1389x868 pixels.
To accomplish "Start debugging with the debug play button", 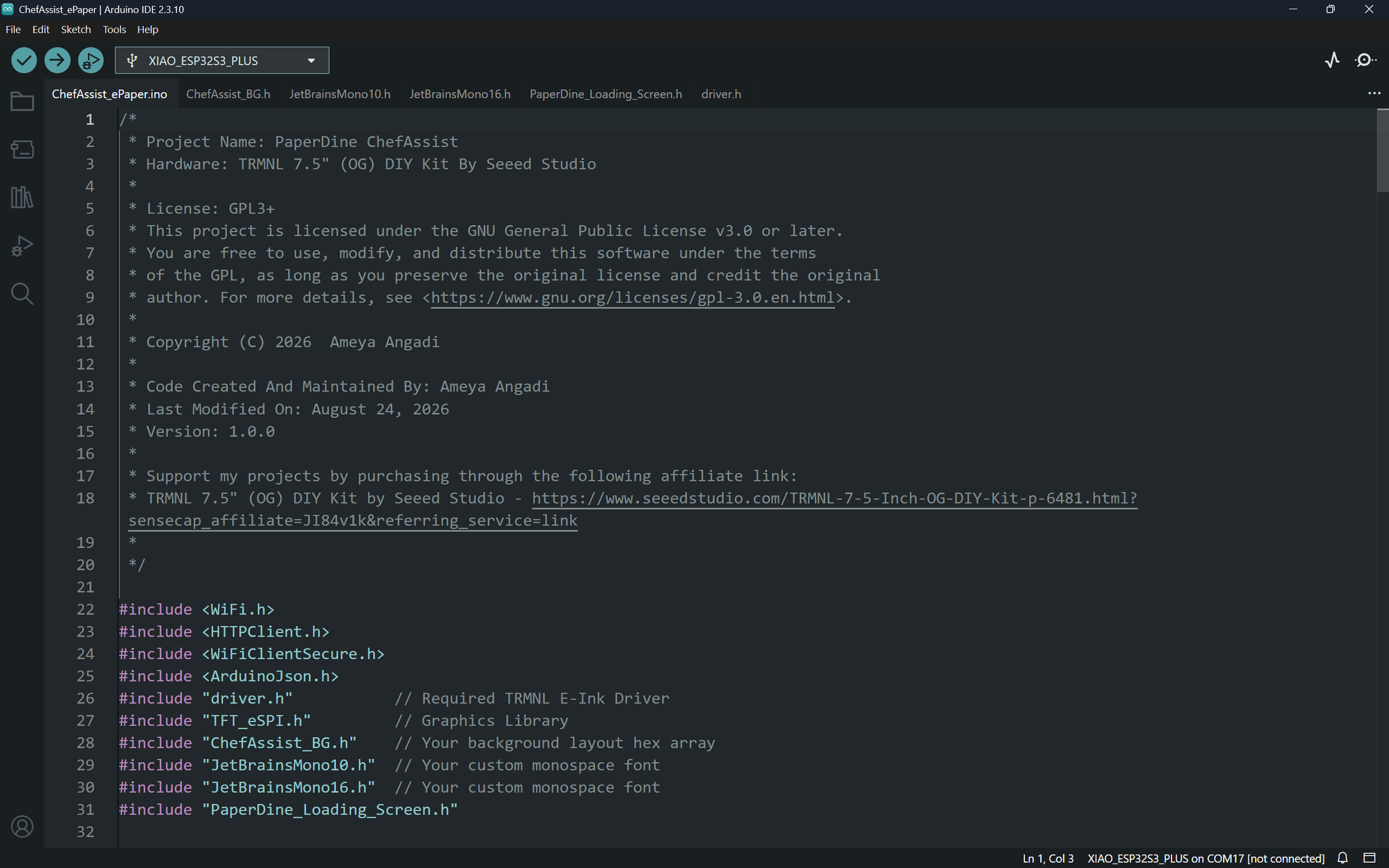I will (x=91, y=60).
